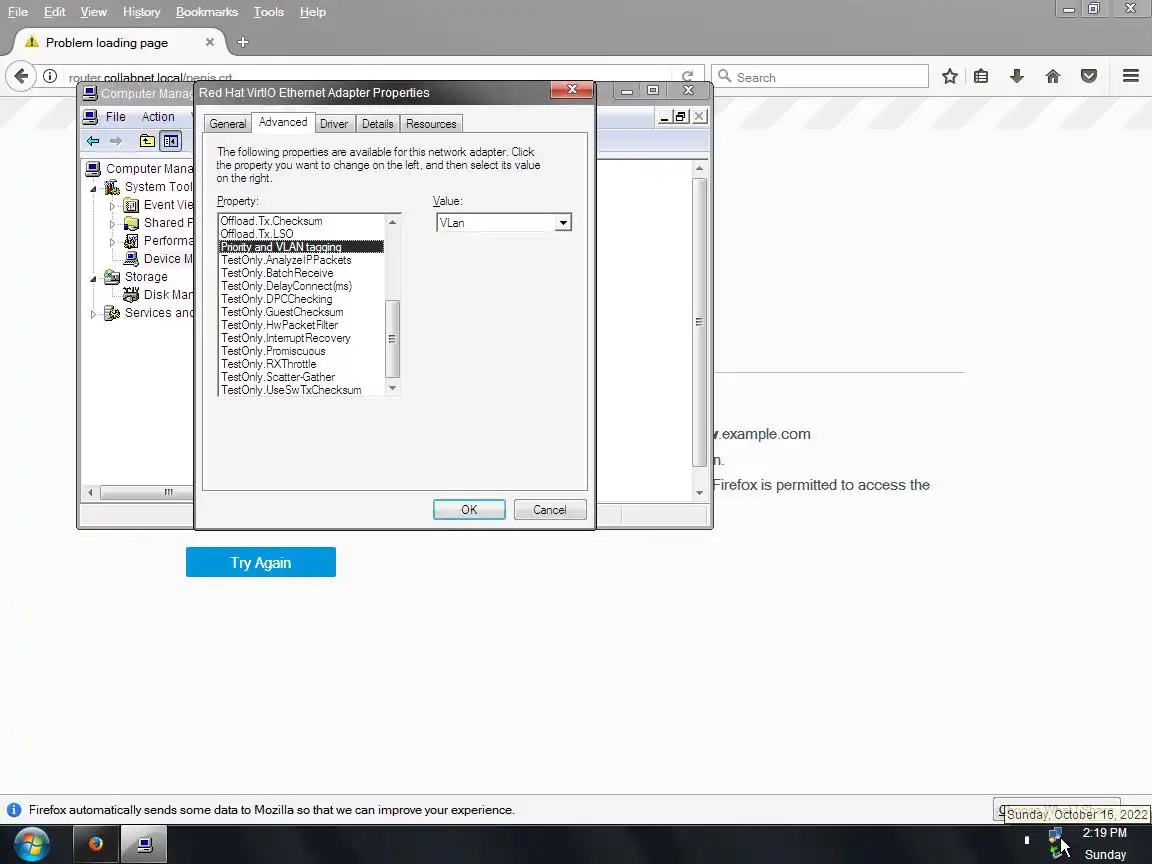Expand Performance tree node

112,242
